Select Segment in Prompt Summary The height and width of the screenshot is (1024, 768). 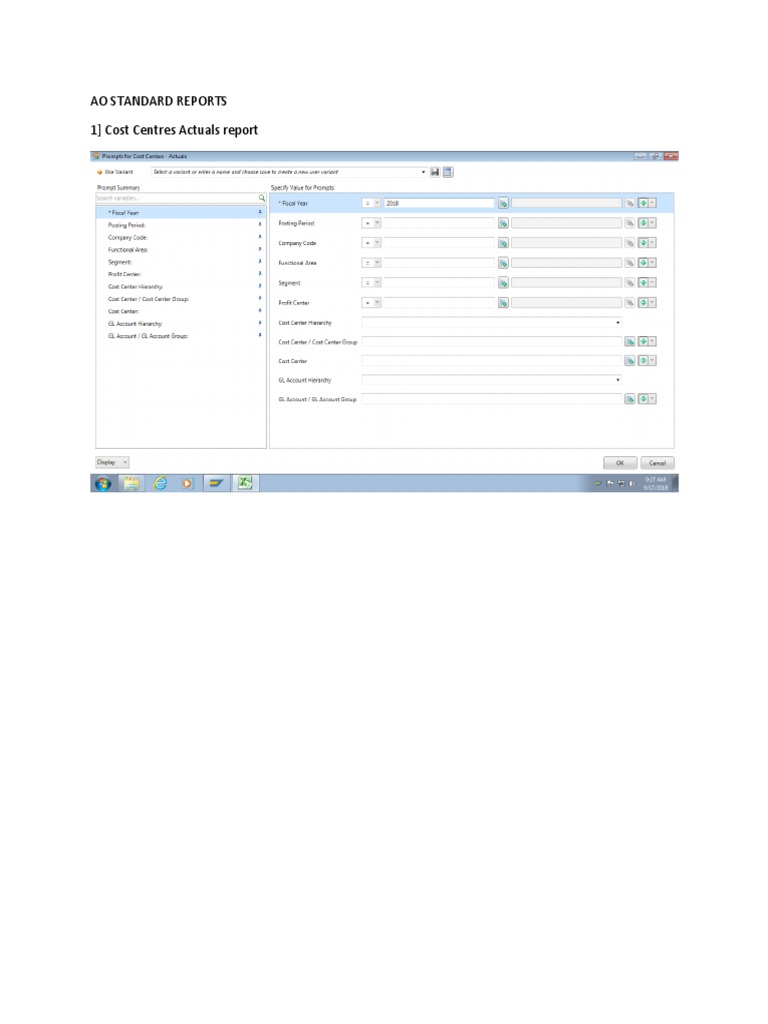point(181,263)
